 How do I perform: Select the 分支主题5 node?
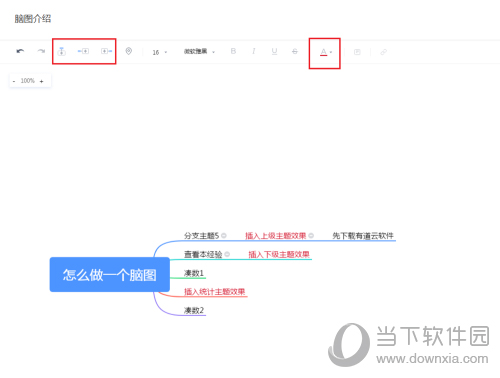(x=201, y=236)
